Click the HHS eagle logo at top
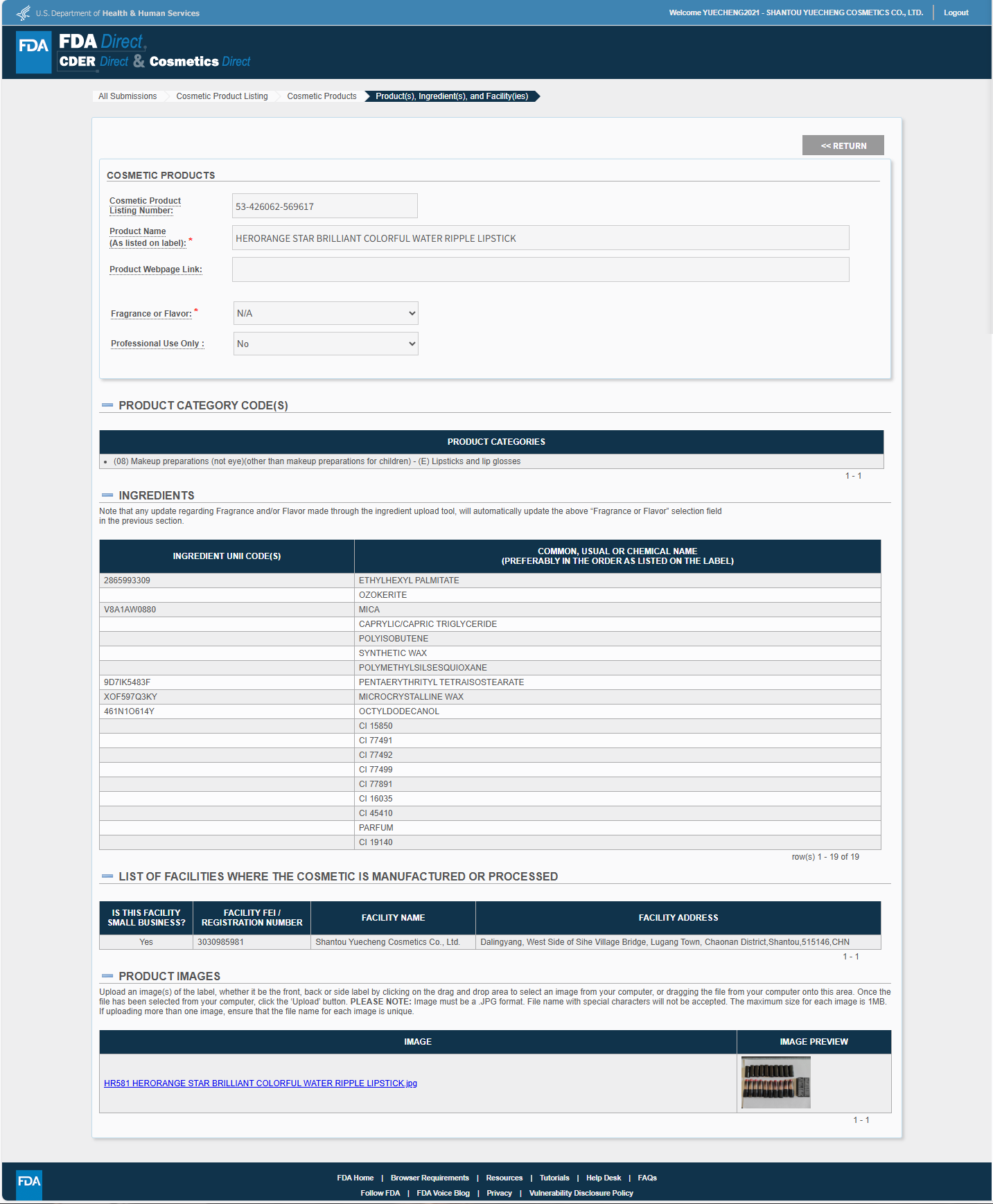The width and height of the screenshot is (993, 1204). [23, 13]
